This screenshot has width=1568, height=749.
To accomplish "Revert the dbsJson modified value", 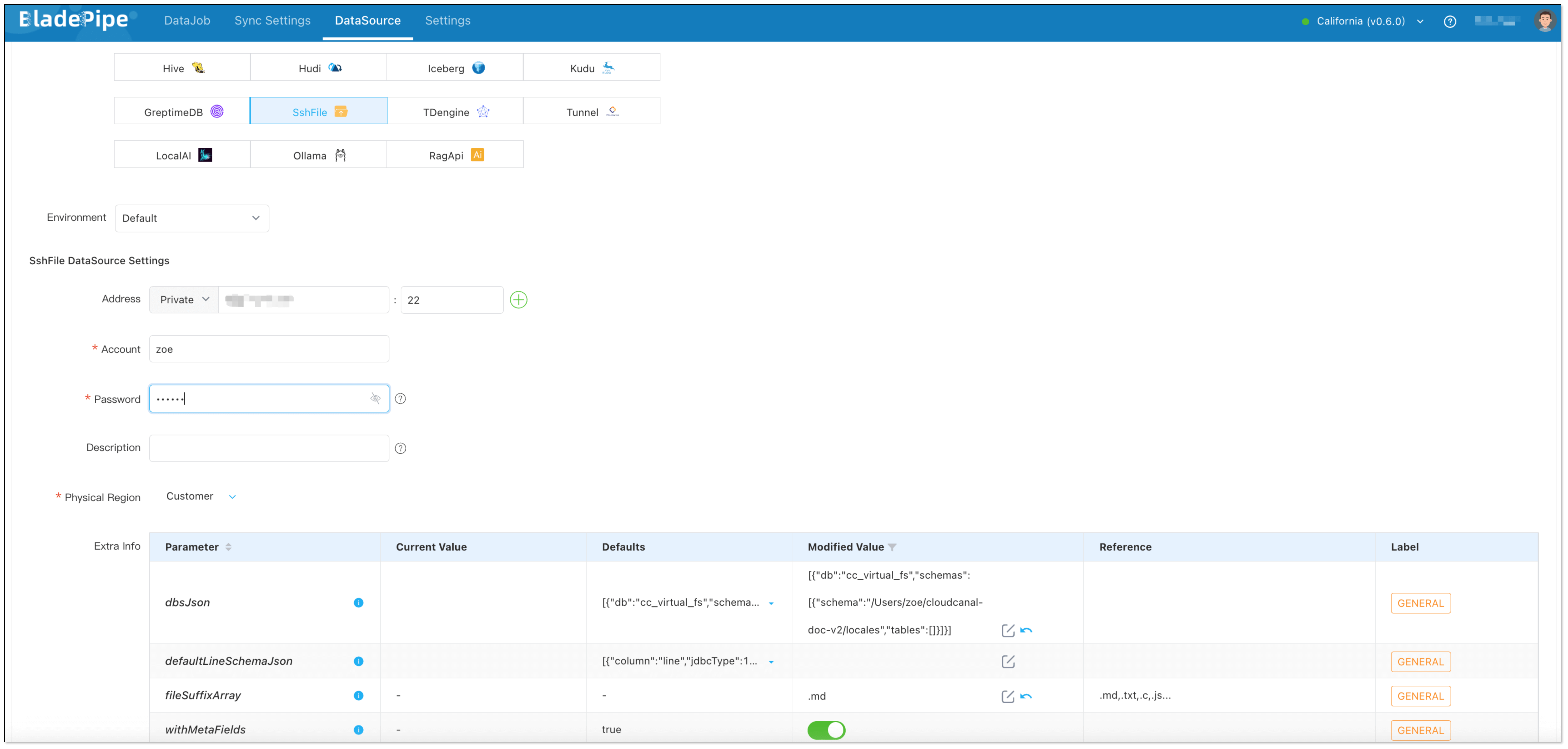I will [x=1026, y=630].
